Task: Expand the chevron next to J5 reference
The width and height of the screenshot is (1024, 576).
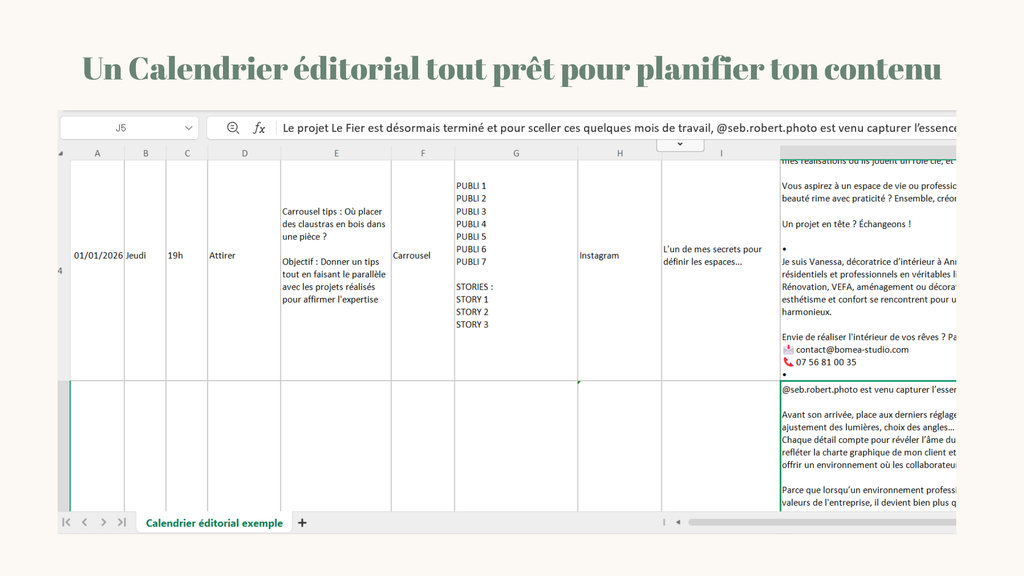Action: point(190,127)
